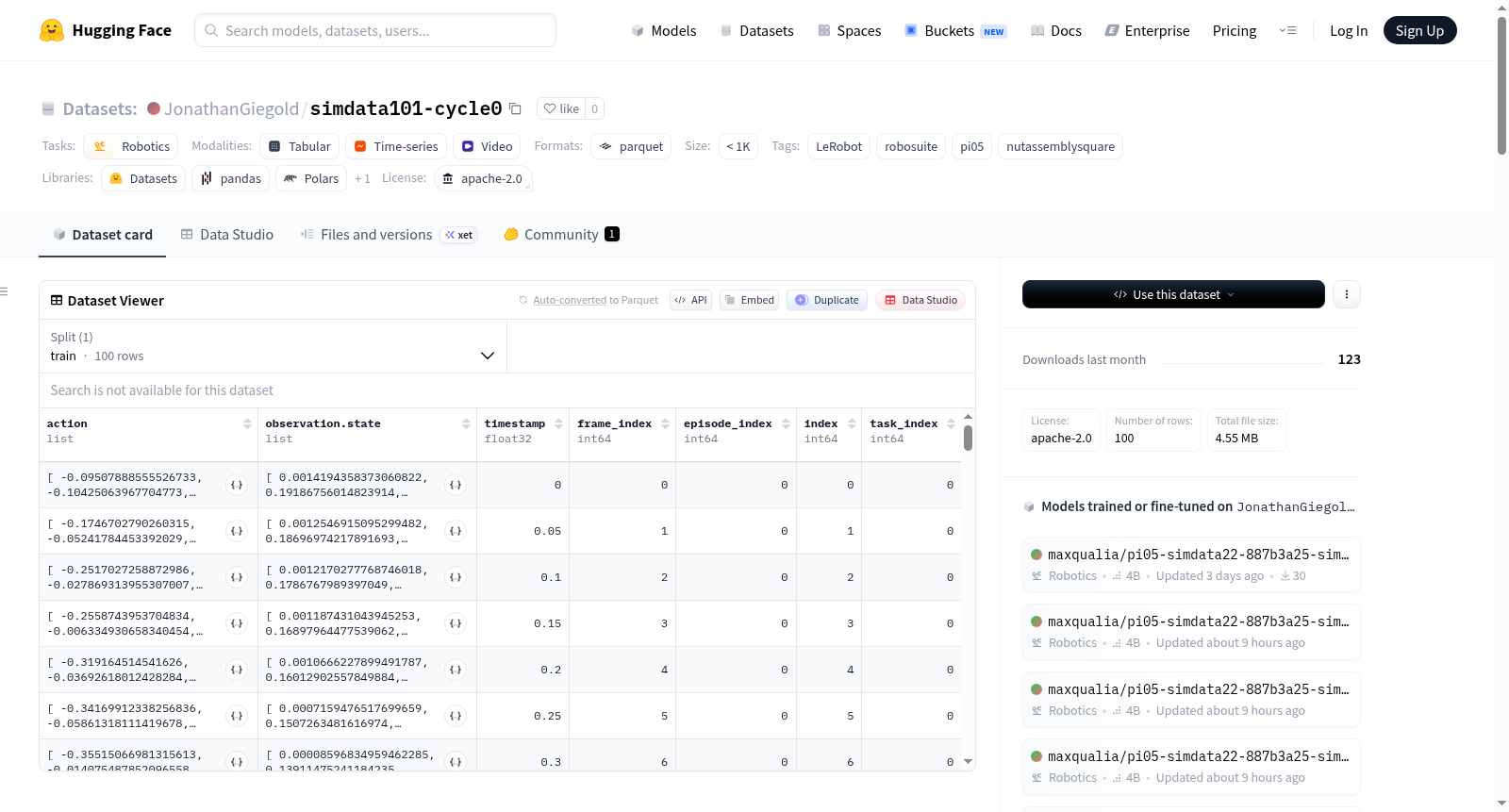Open Datasets in the top navigation

pyautogui.click(x=756, y=30)
